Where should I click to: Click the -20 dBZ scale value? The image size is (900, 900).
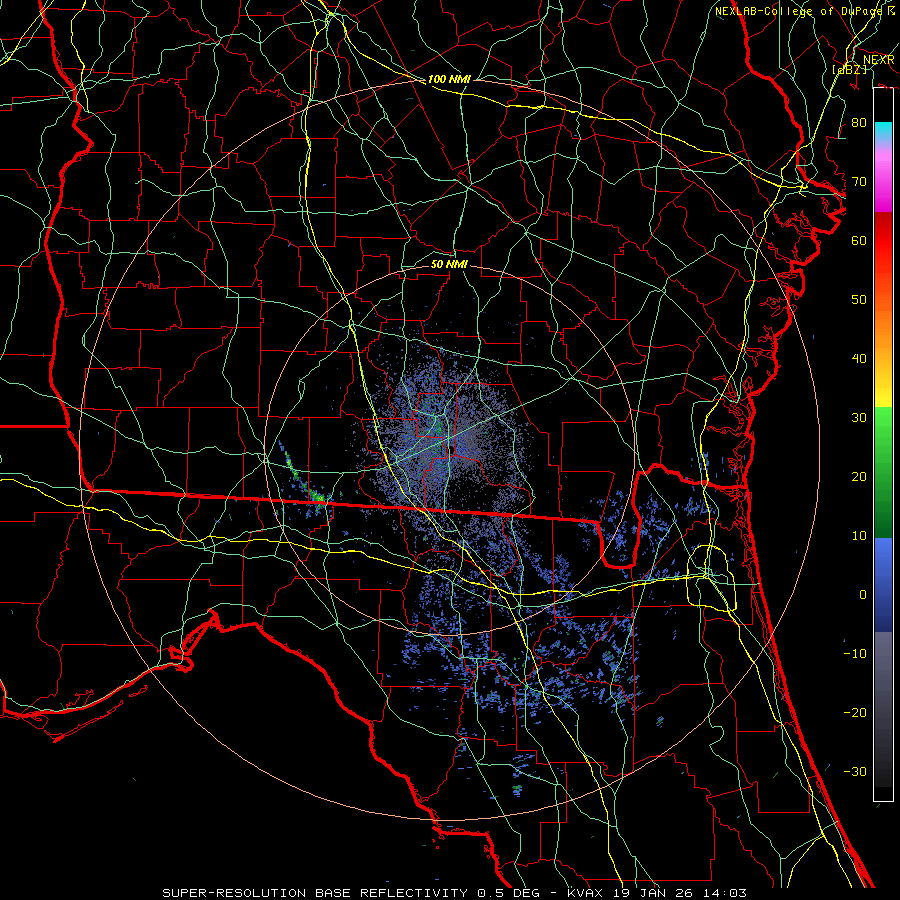(855, 712)
